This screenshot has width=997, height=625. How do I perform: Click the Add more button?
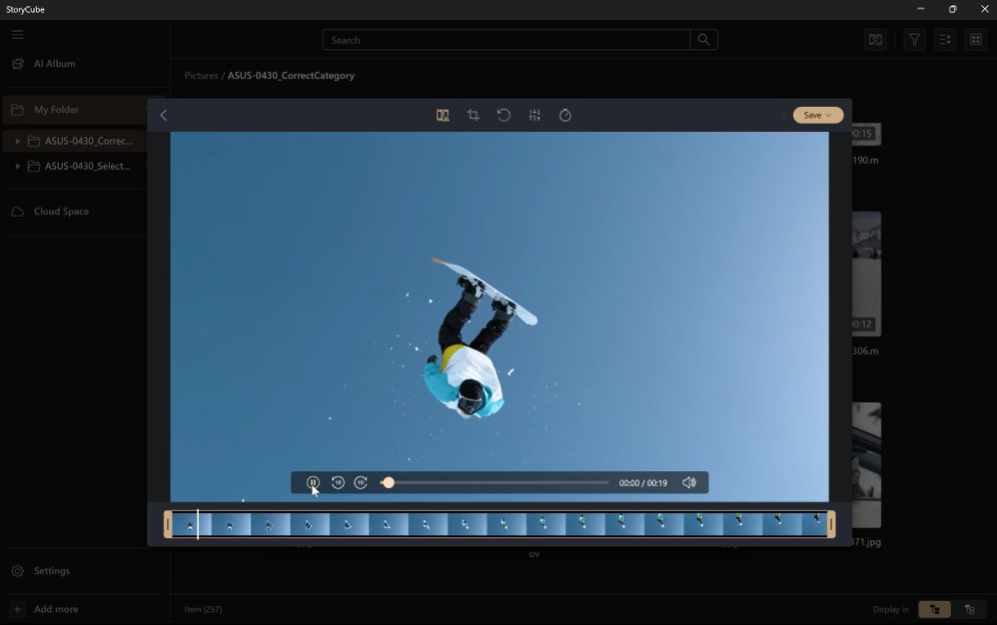click(55, 609)
